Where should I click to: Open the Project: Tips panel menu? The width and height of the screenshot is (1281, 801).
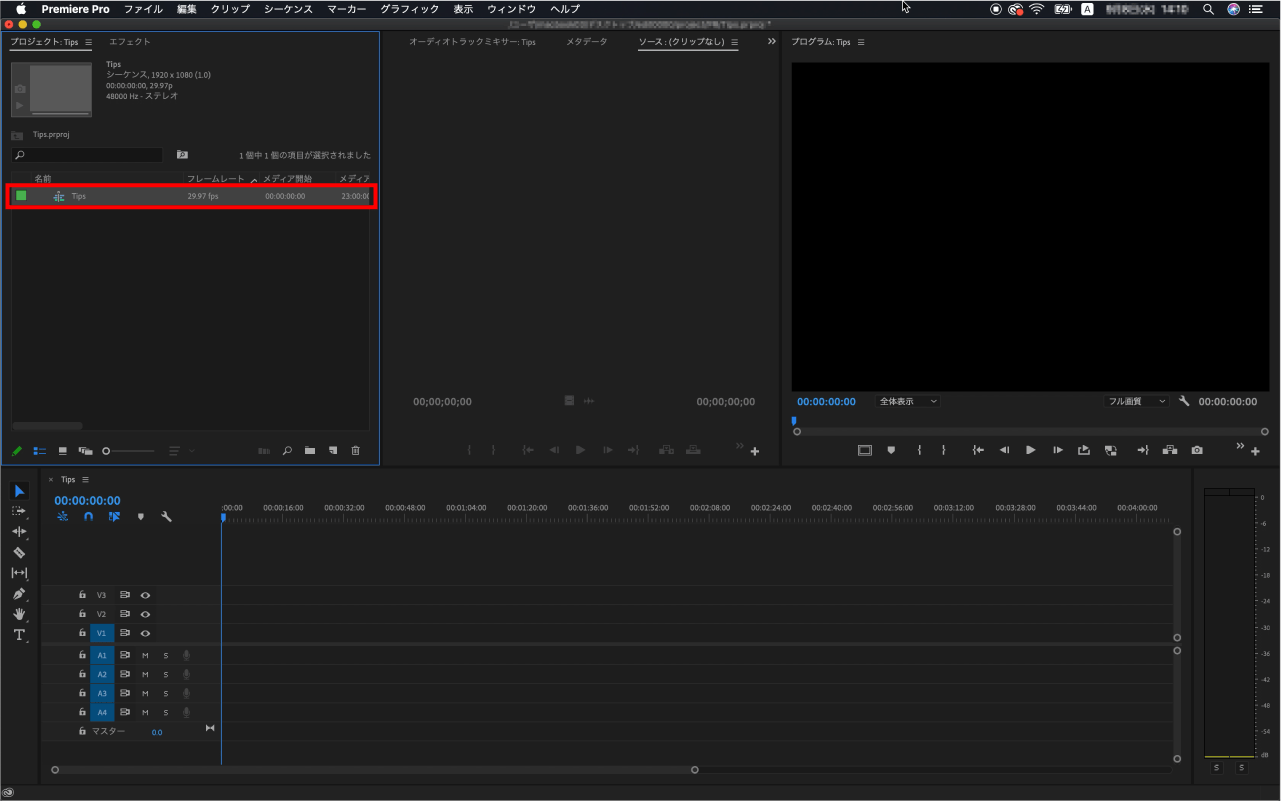[88, 42]
